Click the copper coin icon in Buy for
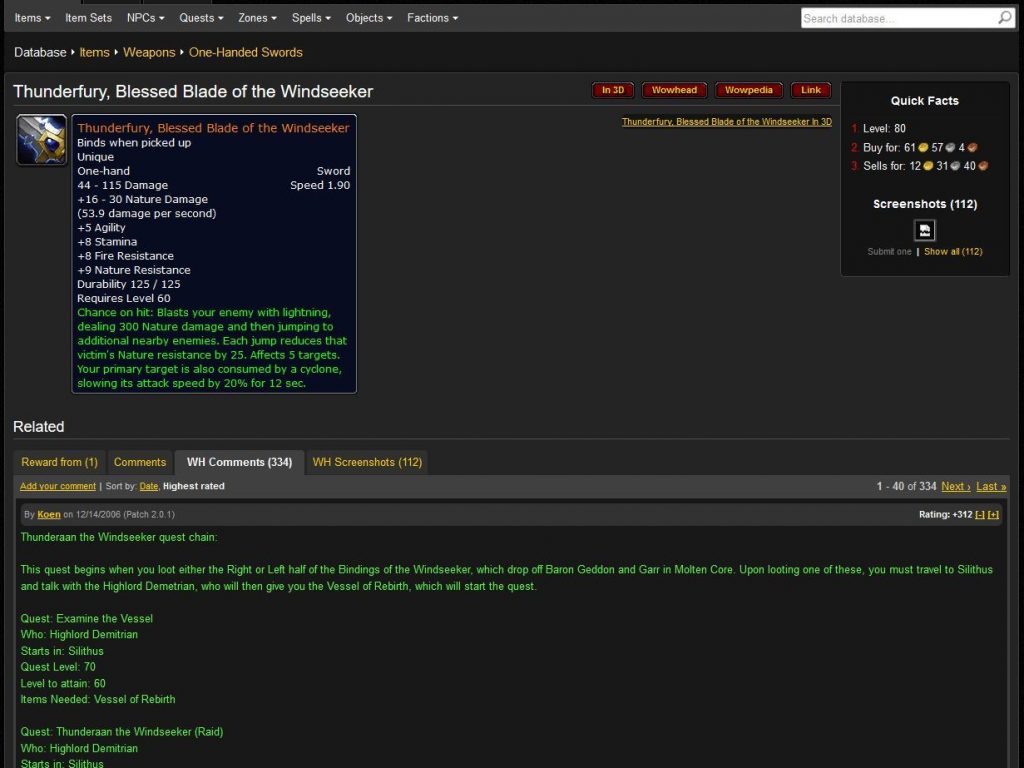The image size is (1024, 768). (x=972, y=148)
